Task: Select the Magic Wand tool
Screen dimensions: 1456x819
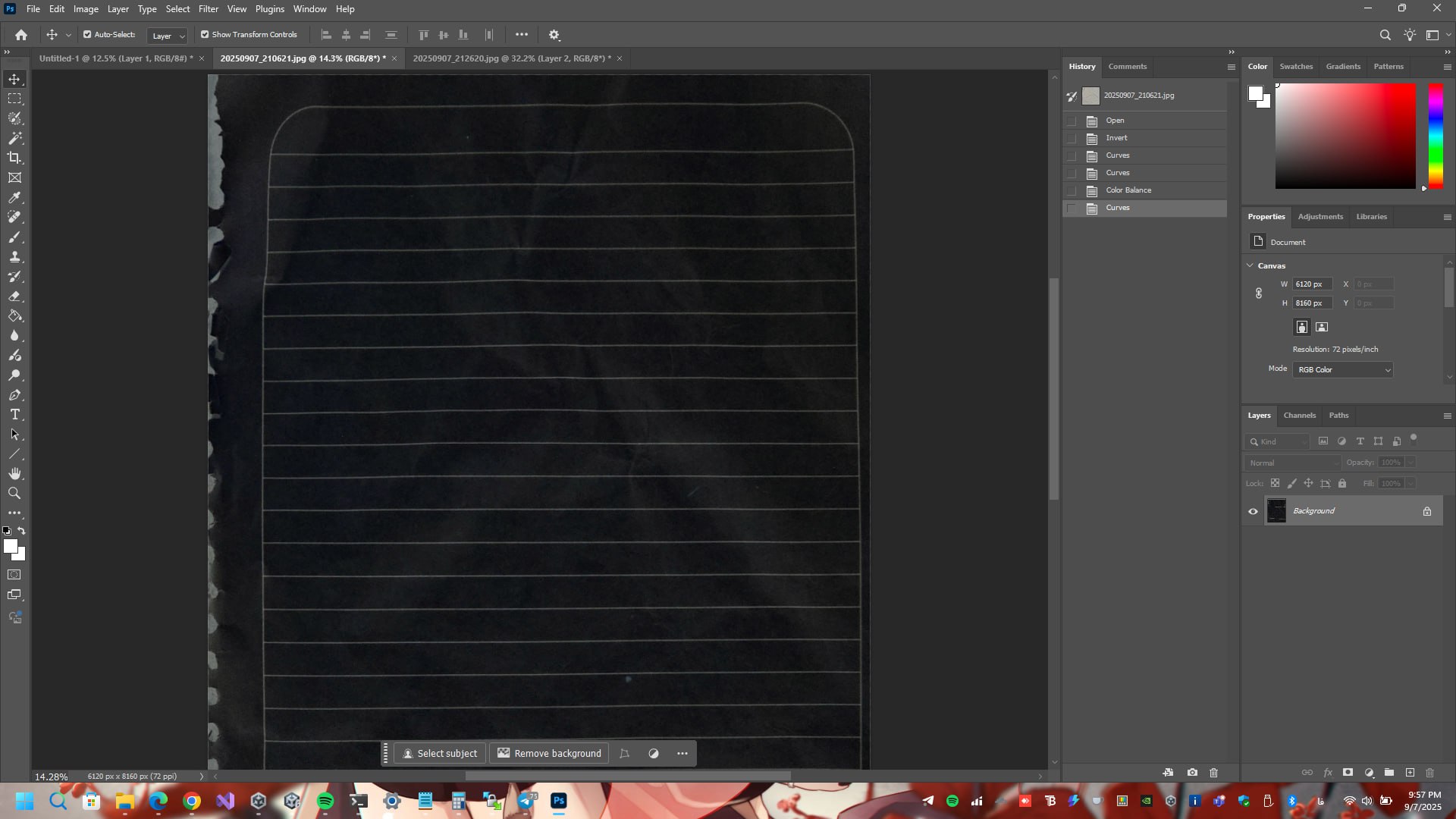Action: 14,138
